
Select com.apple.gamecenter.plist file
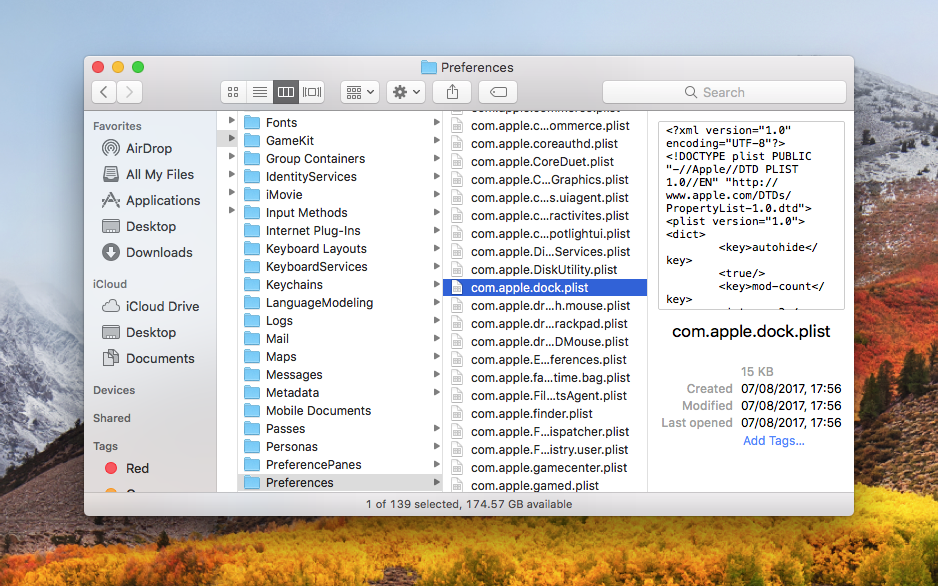(545, 468)
